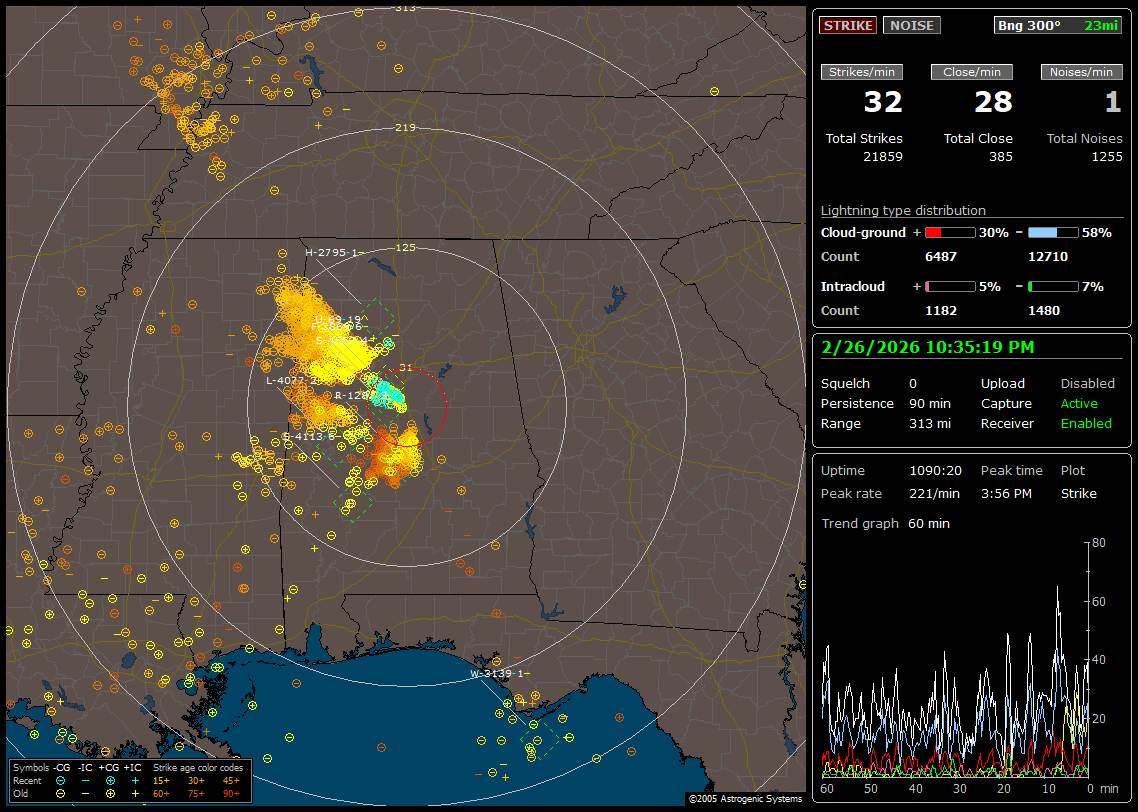Click the recent -CG cyan symbol in legend
Screen dimensions: 1138x812
(61, 780)
